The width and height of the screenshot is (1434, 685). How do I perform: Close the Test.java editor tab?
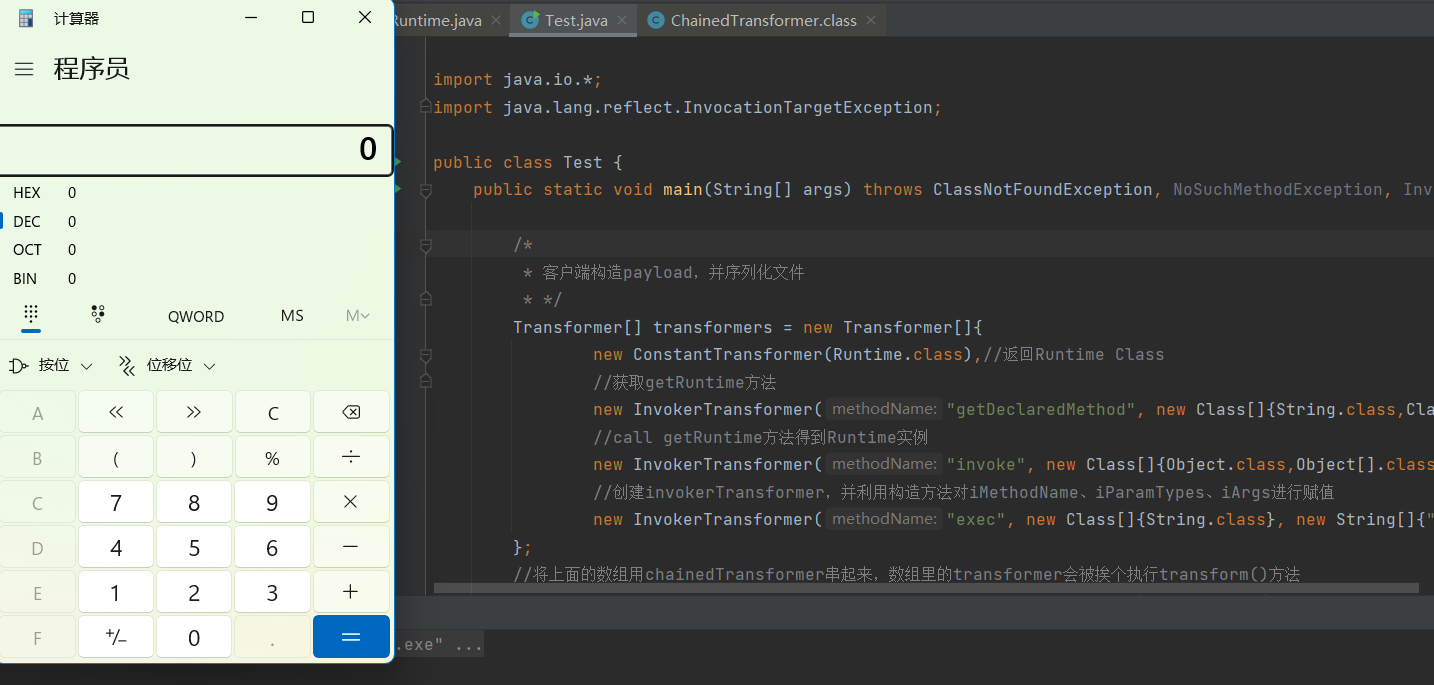tap(623, 20)
